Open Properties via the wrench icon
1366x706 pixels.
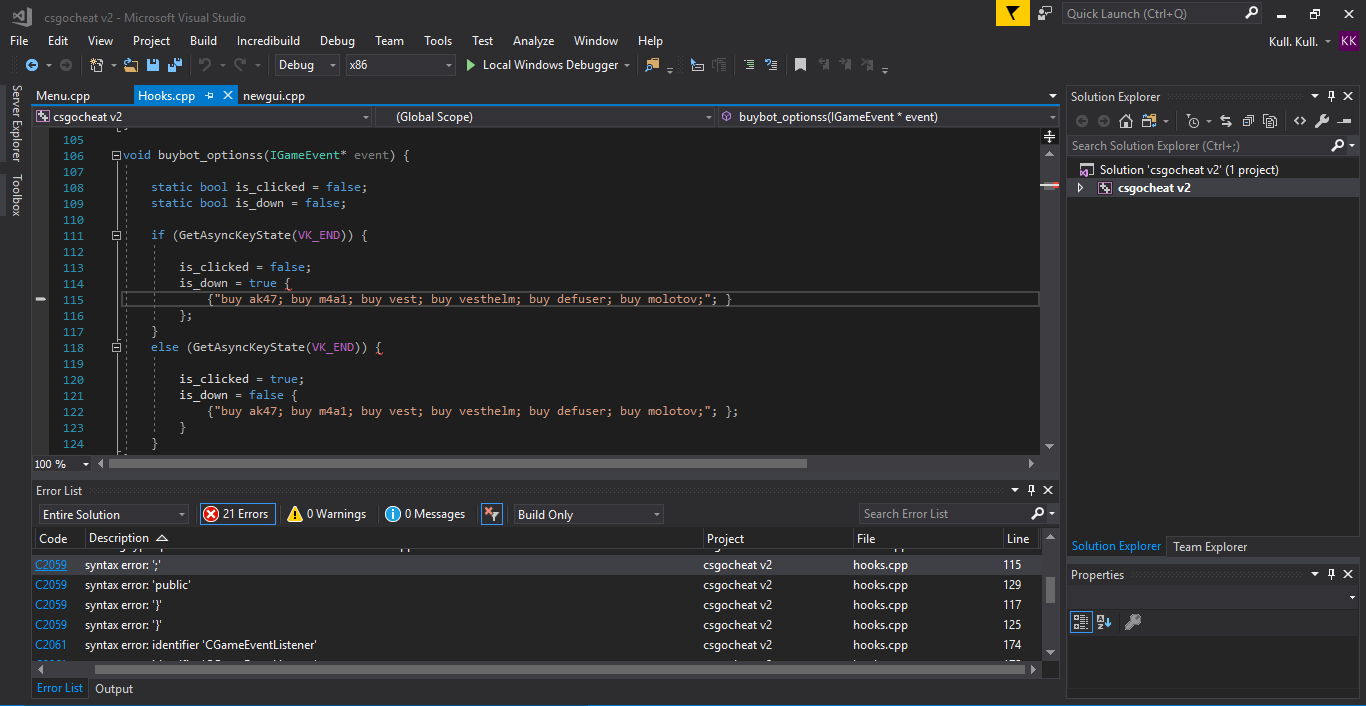(x=1322, y=121)
